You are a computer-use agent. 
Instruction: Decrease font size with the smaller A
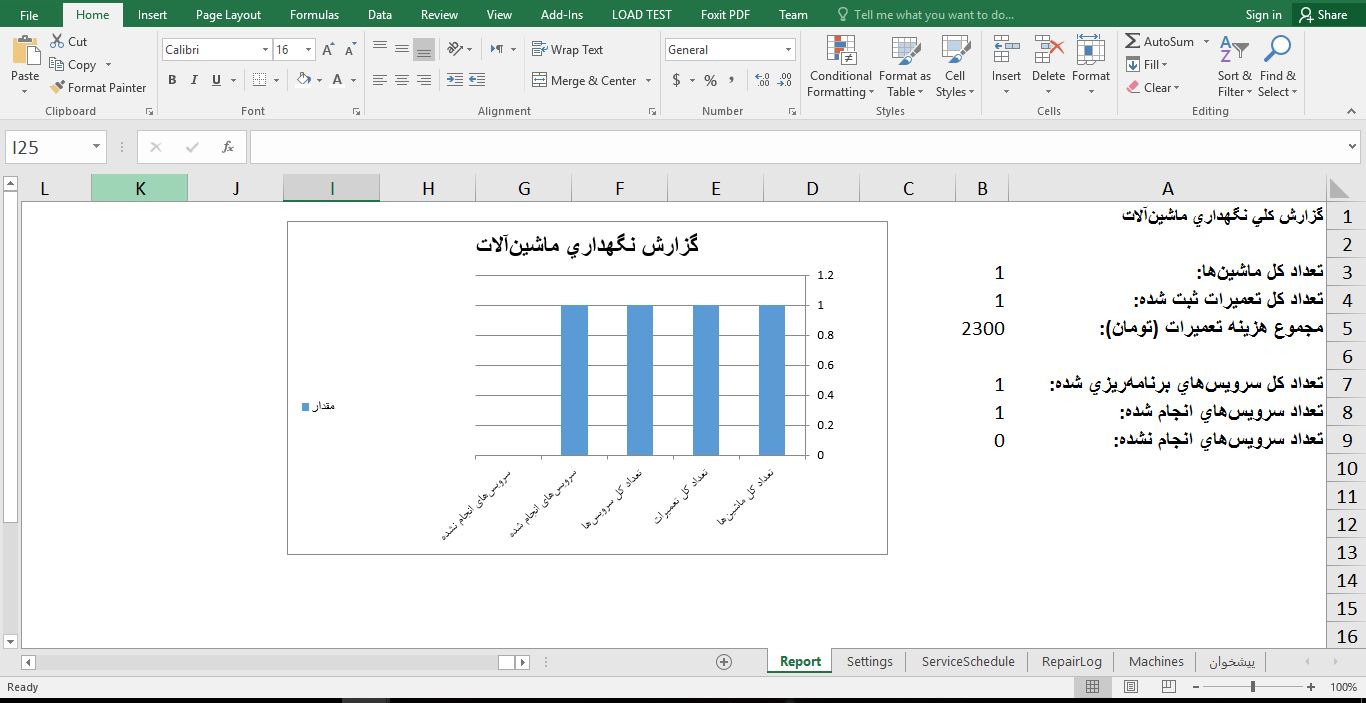coord(351,50)
